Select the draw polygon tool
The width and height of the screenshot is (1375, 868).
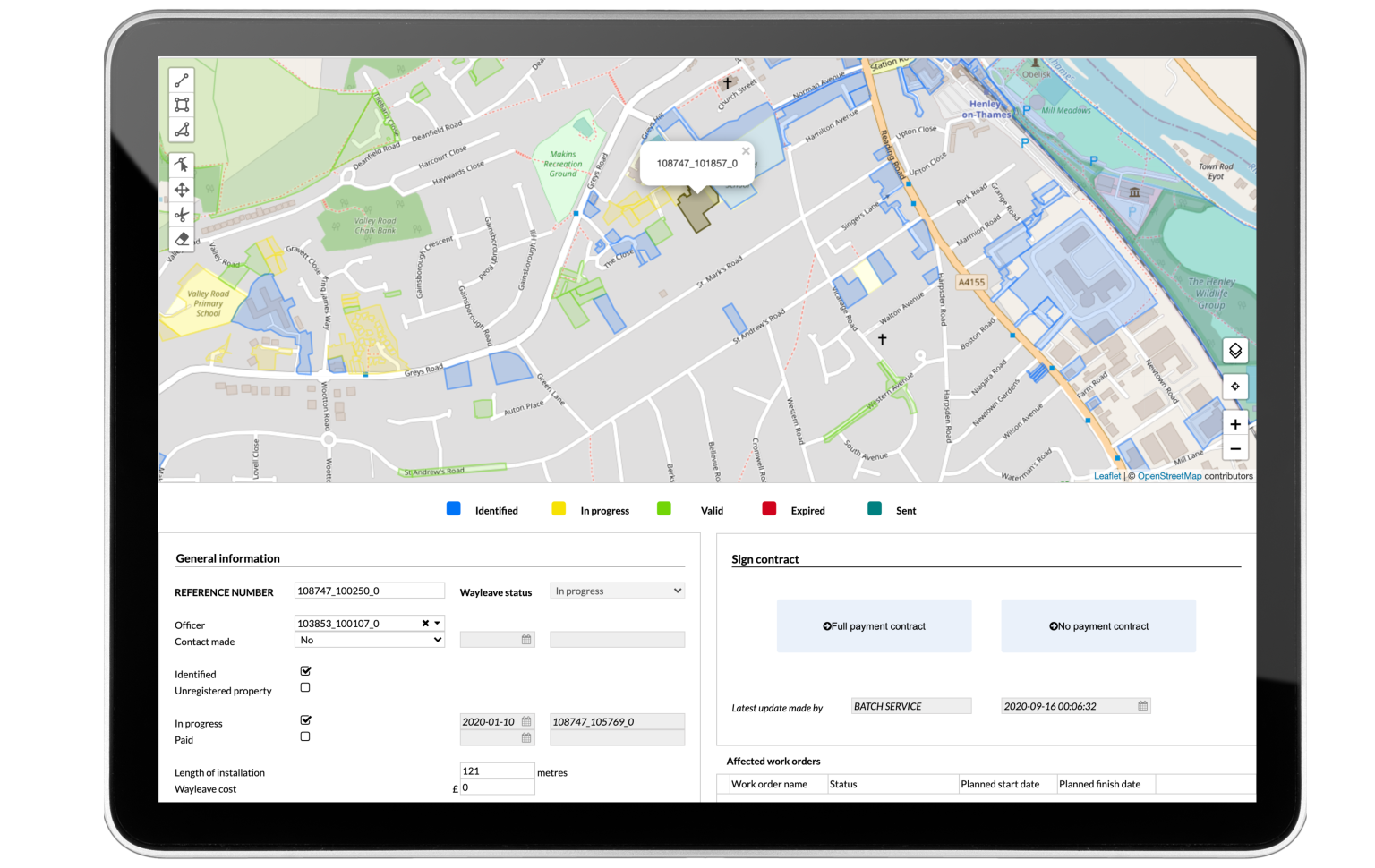(x=182, y=130)
